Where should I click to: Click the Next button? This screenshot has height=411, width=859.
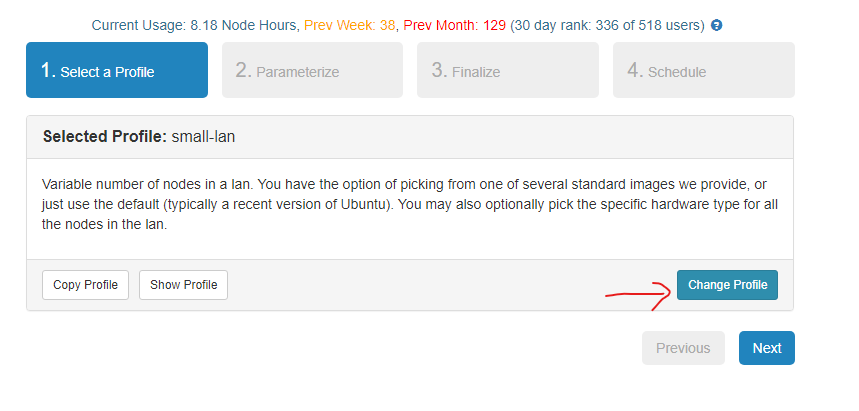coord(766,348)
